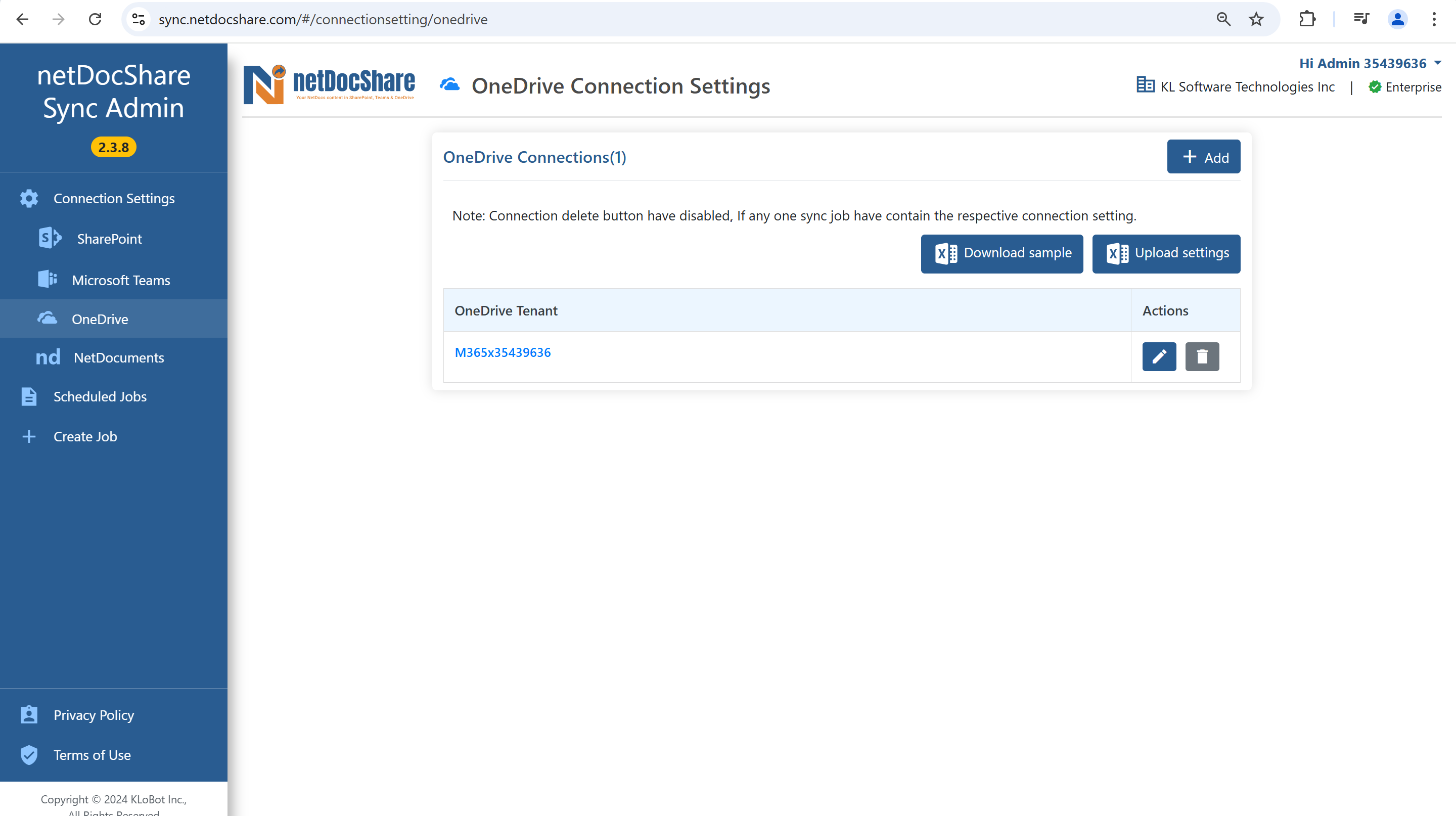Viewport: 1456px width, 816px height.
Task: Open the M365x35439636 tenant link
Action: coord(502,351)
